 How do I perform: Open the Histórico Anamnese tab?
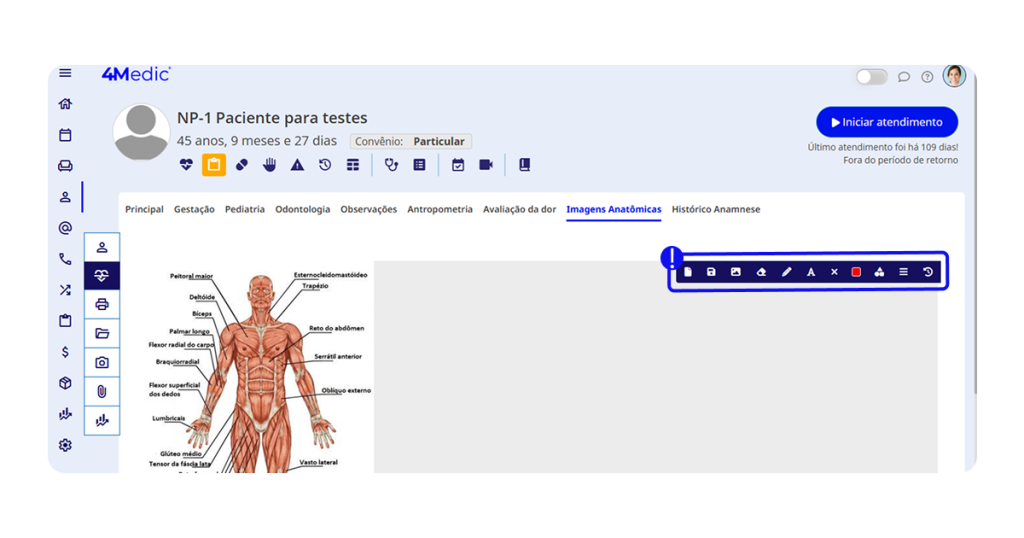(716, 210)
